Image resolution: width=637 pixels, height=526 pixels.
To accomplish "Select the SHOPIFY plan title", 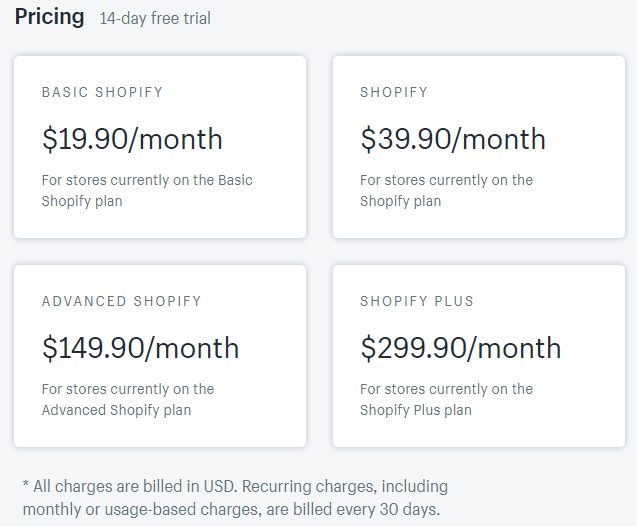I will pos(394,92).
